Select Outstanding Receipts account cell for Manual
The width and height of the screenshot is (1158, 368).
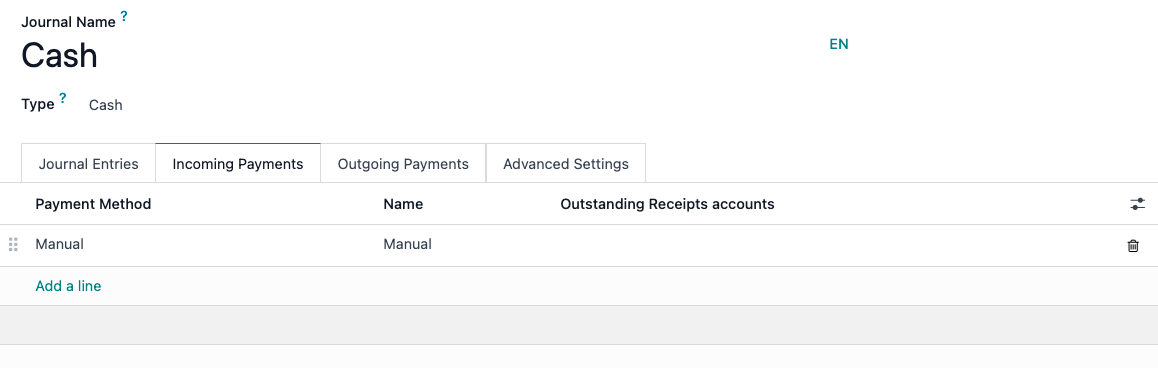[835, 245]
